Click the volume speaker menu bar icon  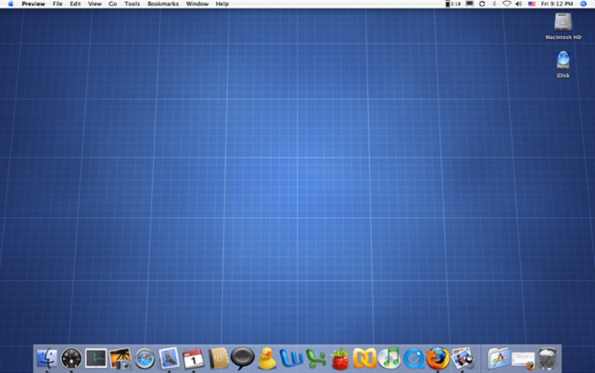[x=519, y=4]
